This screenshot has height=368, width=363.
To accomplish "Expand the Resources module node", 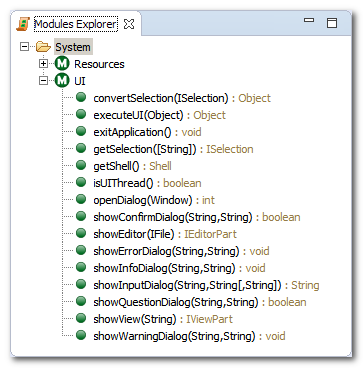I will coord(43,64).
